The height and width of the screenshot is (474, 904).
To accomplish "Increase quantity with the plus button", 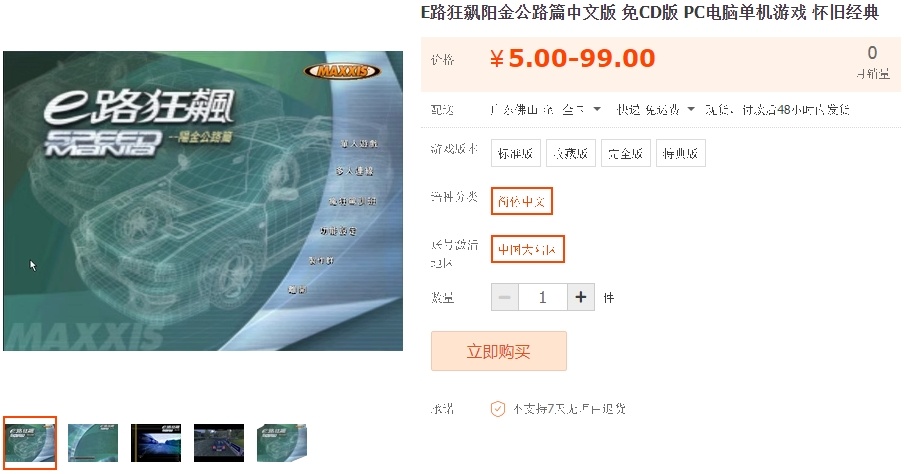I will pyautogui.click(x=581, y=298).
